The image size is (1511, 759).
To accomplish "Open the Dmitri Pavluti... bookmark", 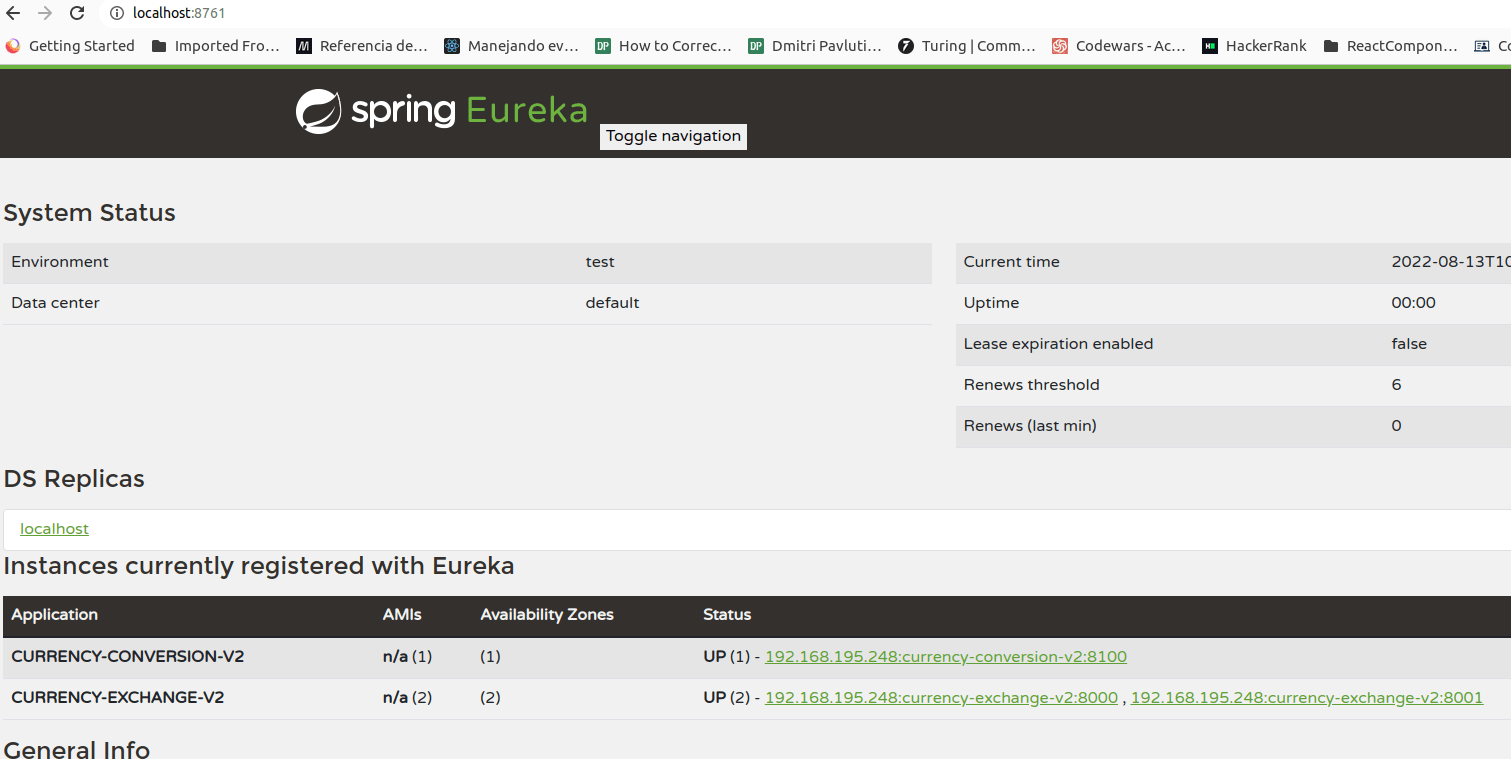I will tap(815, 46).
